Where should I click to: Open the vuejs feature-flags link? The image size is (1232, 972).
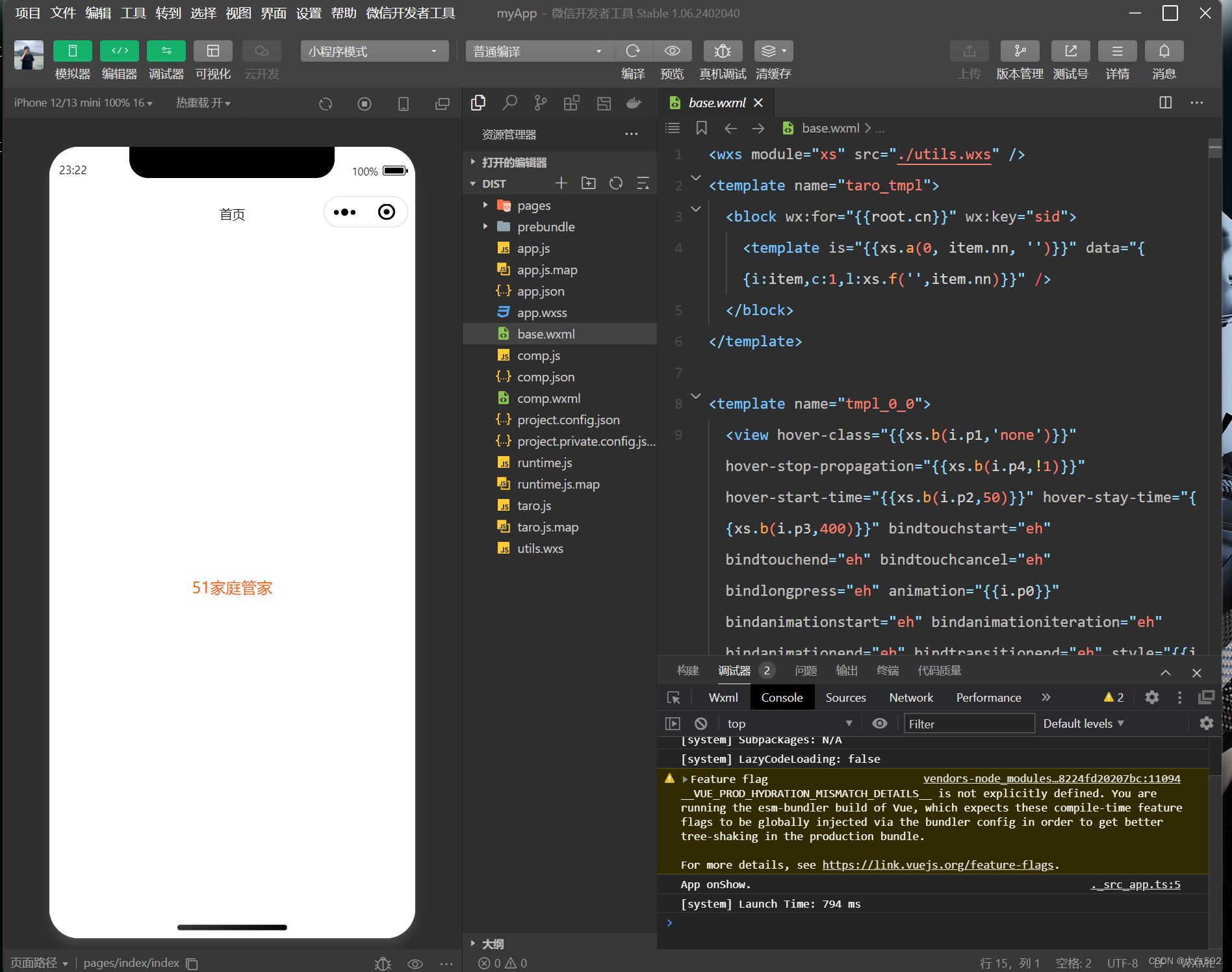pyautogui.click(x=938, y=865)
